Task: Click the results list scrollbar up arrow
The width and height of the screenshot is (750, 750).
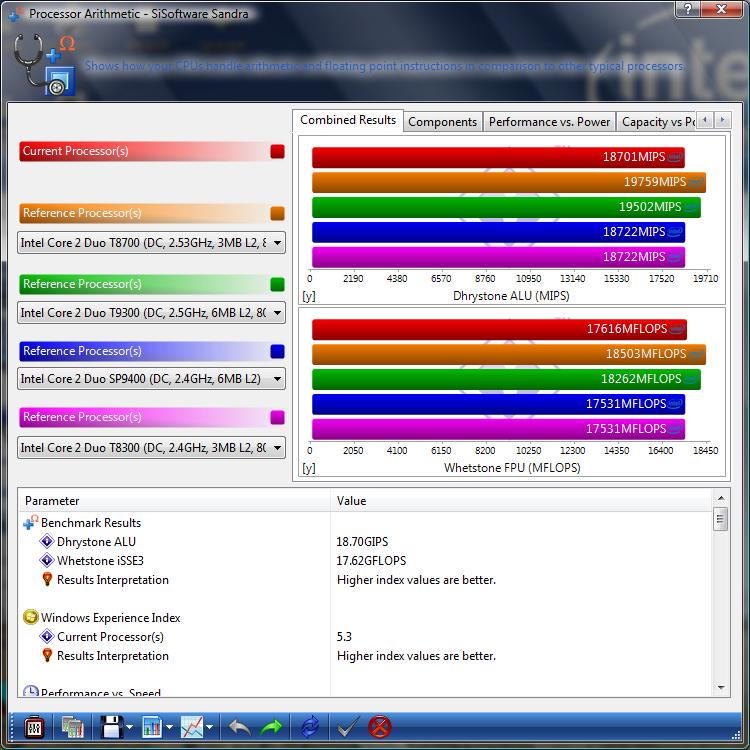Action: 721,498
